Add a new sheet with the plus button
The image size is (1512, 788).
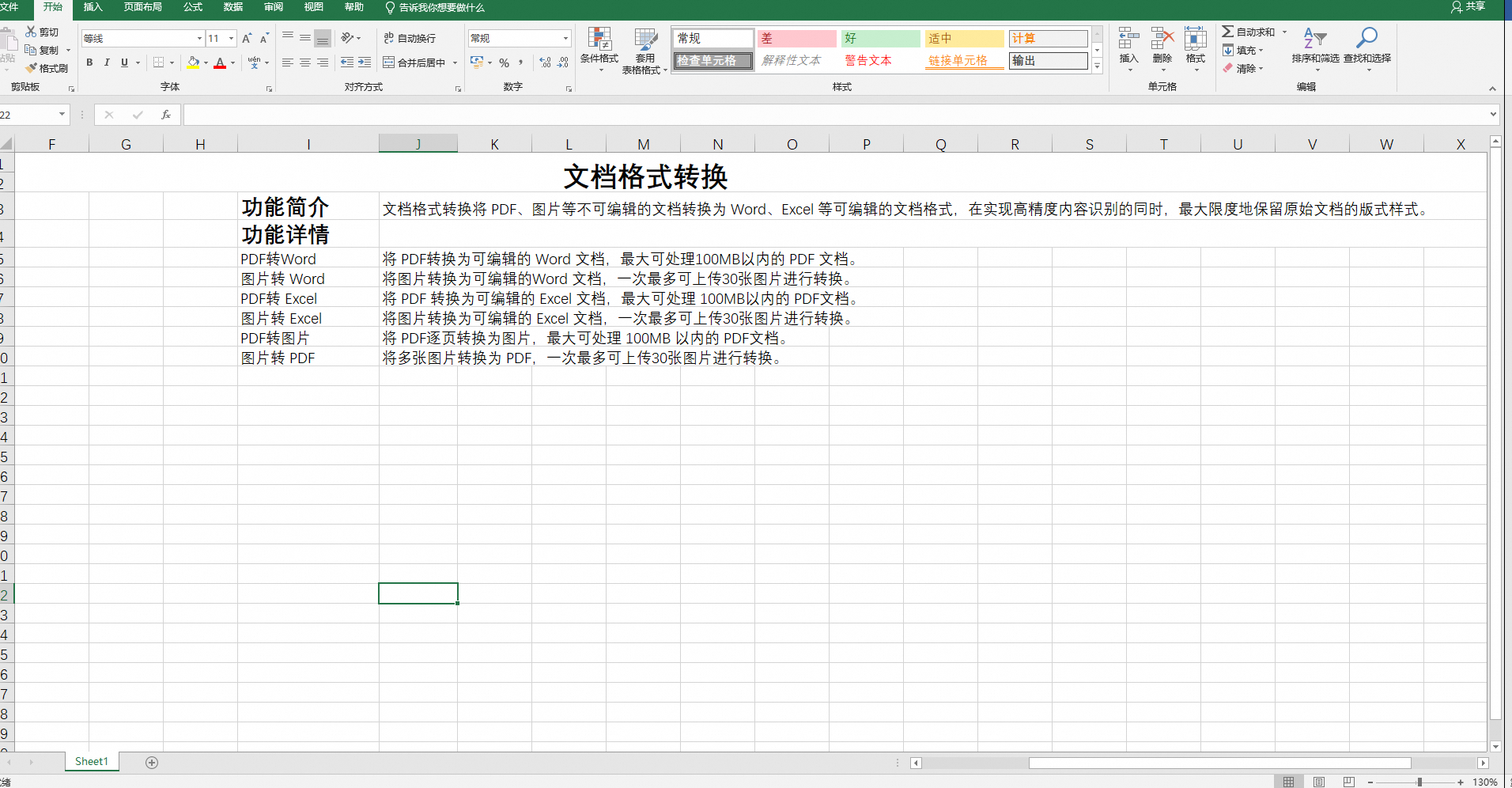coord(152,762)
